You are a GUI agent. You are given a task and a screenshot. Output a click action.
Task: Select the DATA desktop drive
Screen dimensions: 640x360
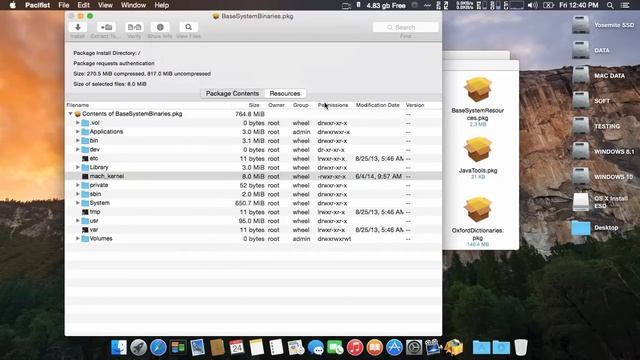coord(580,50)
